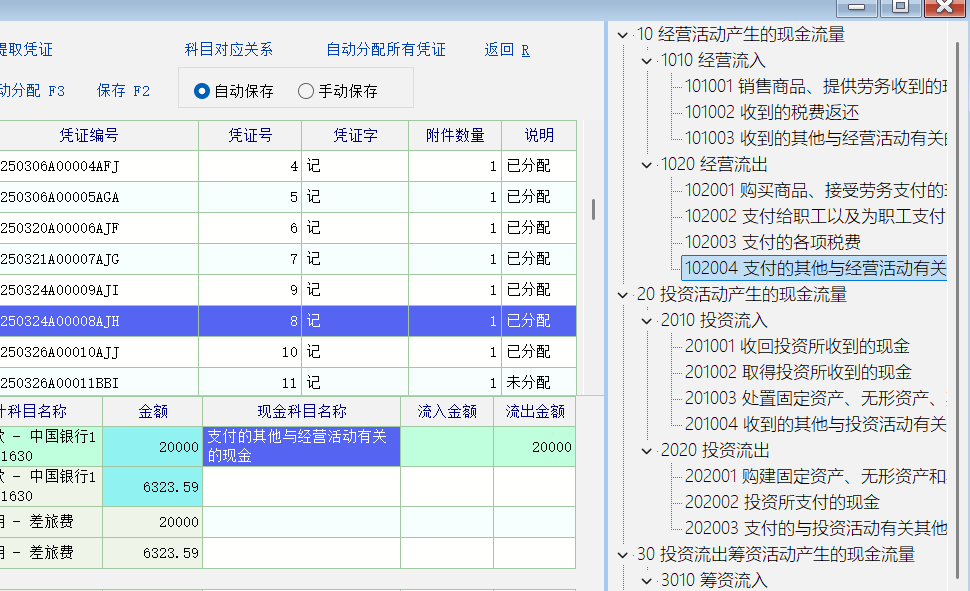This screenshot has width=970, height=591.
Task: Collapse the 1010 经营流入 node
Action: (646, 61)
